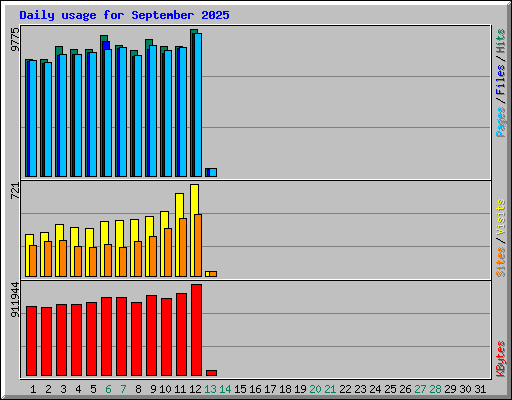Click the 911944 axis maximum label

point(15,299)
